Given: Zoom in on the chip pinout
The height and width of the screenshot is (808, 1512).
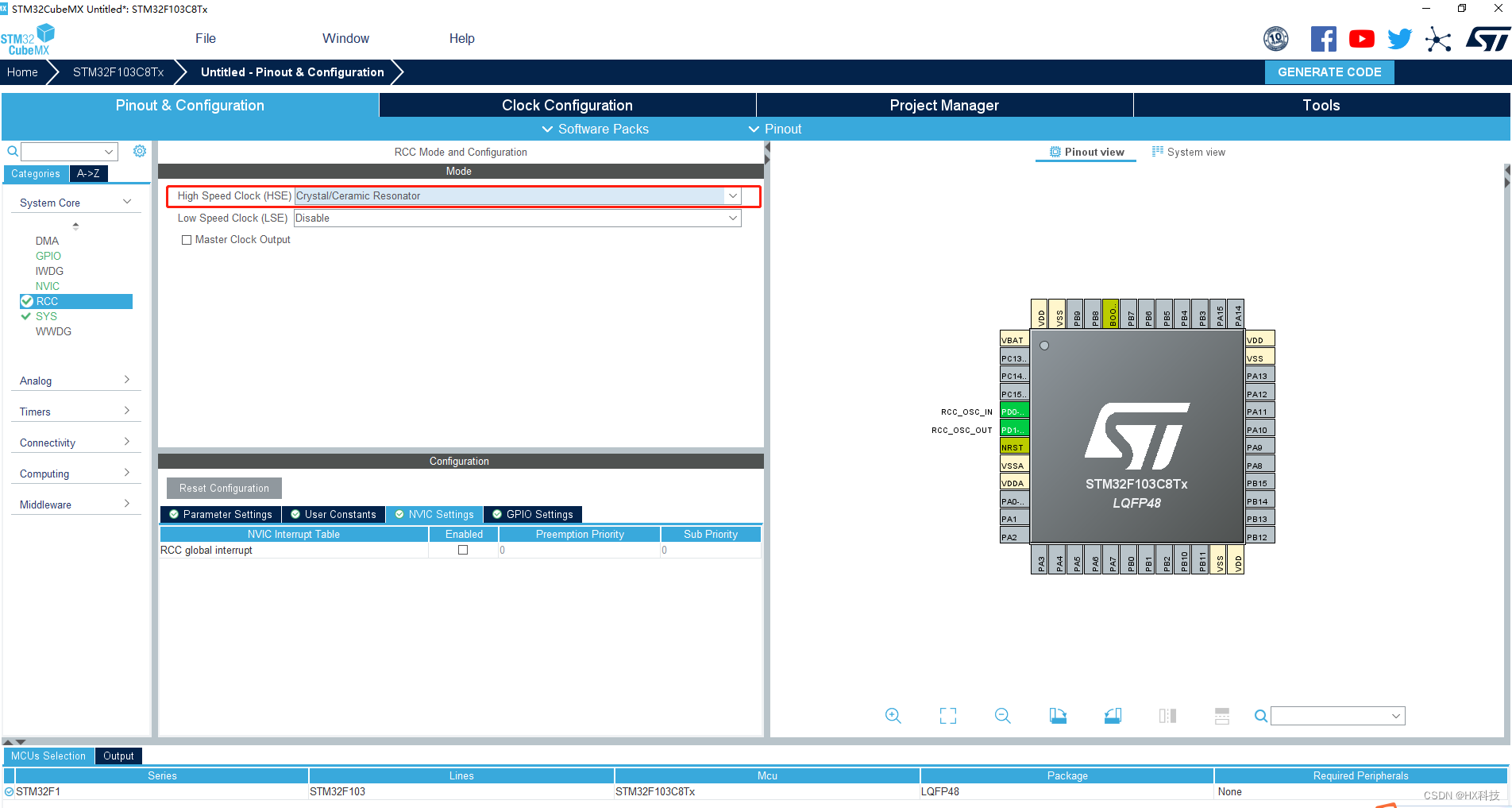Looking at the screenshot, I should 893,716.
